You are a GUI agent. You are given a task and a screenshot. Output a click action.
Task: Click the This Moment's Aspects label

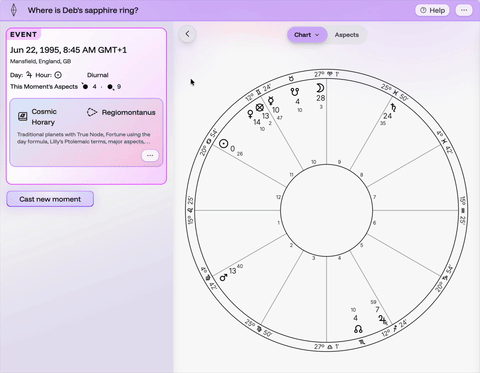(44, 87)
